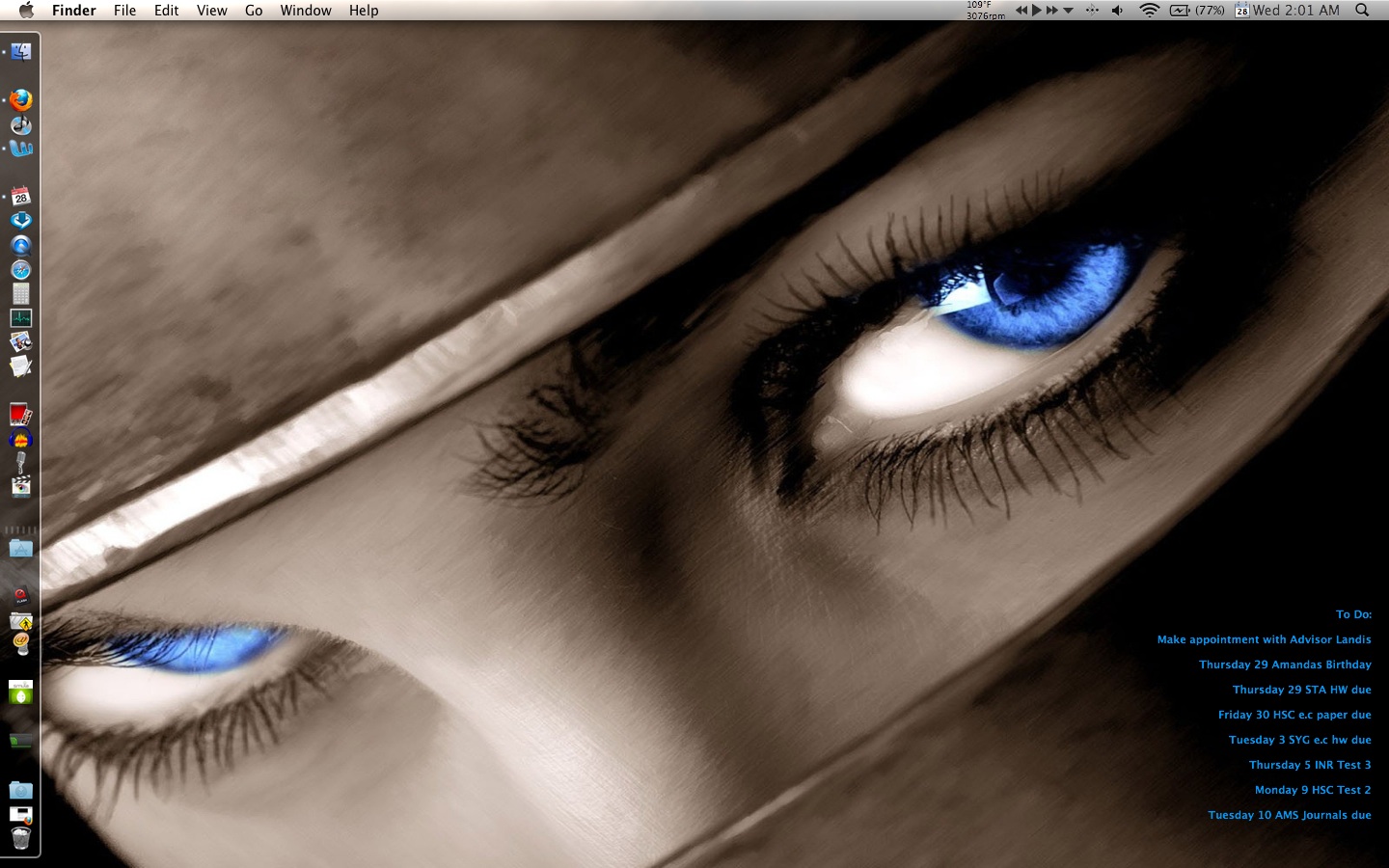The width and height of the screenshot is (1389, 868).
Task: Launch the clapperboard video app
Action: coord(20,486)
